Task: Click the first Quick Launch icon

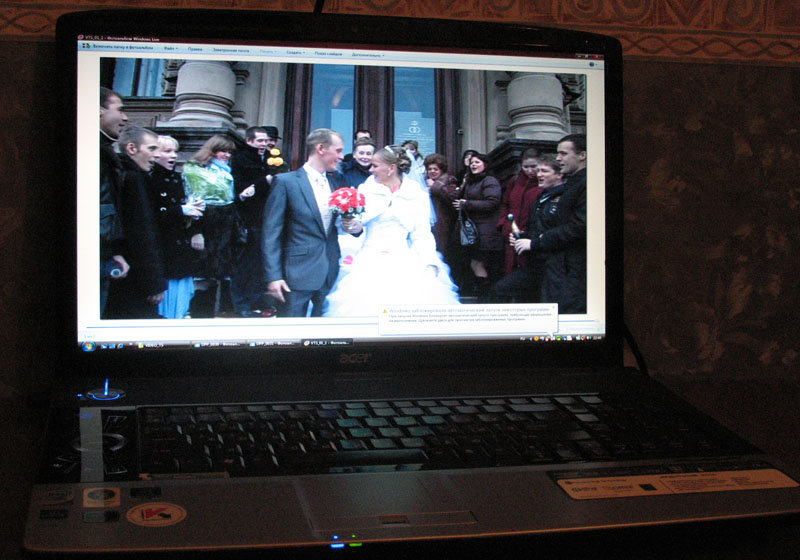Action: [103, 345]
